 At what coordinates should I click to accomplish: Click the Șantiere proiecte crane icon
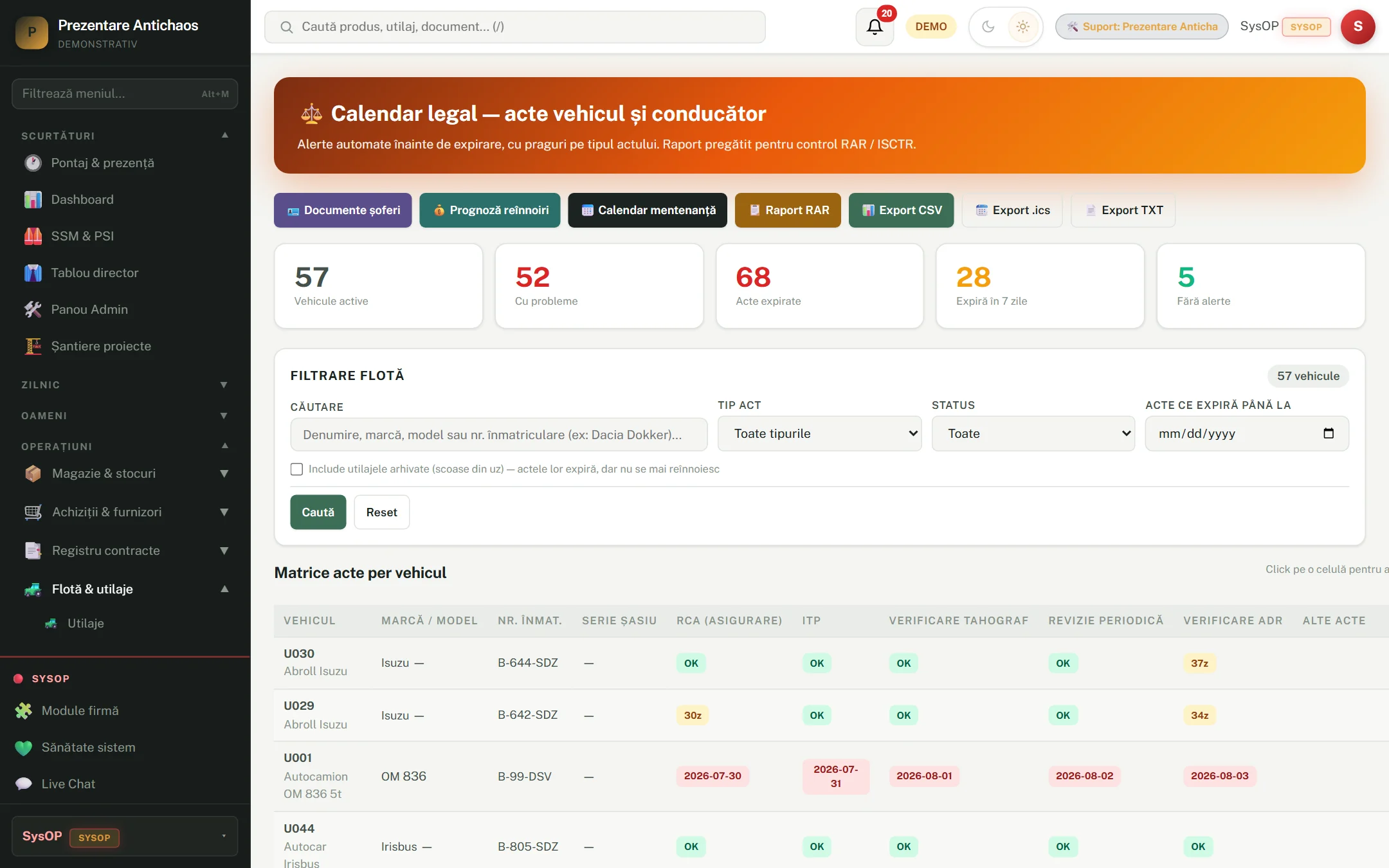pos(33,347)
